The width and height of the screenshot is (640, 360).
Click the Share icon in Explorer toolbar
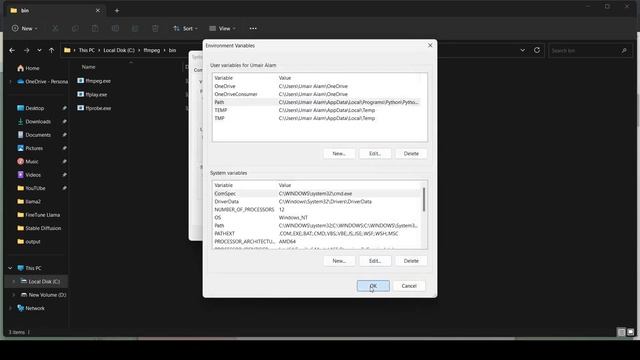click(135, 29)
